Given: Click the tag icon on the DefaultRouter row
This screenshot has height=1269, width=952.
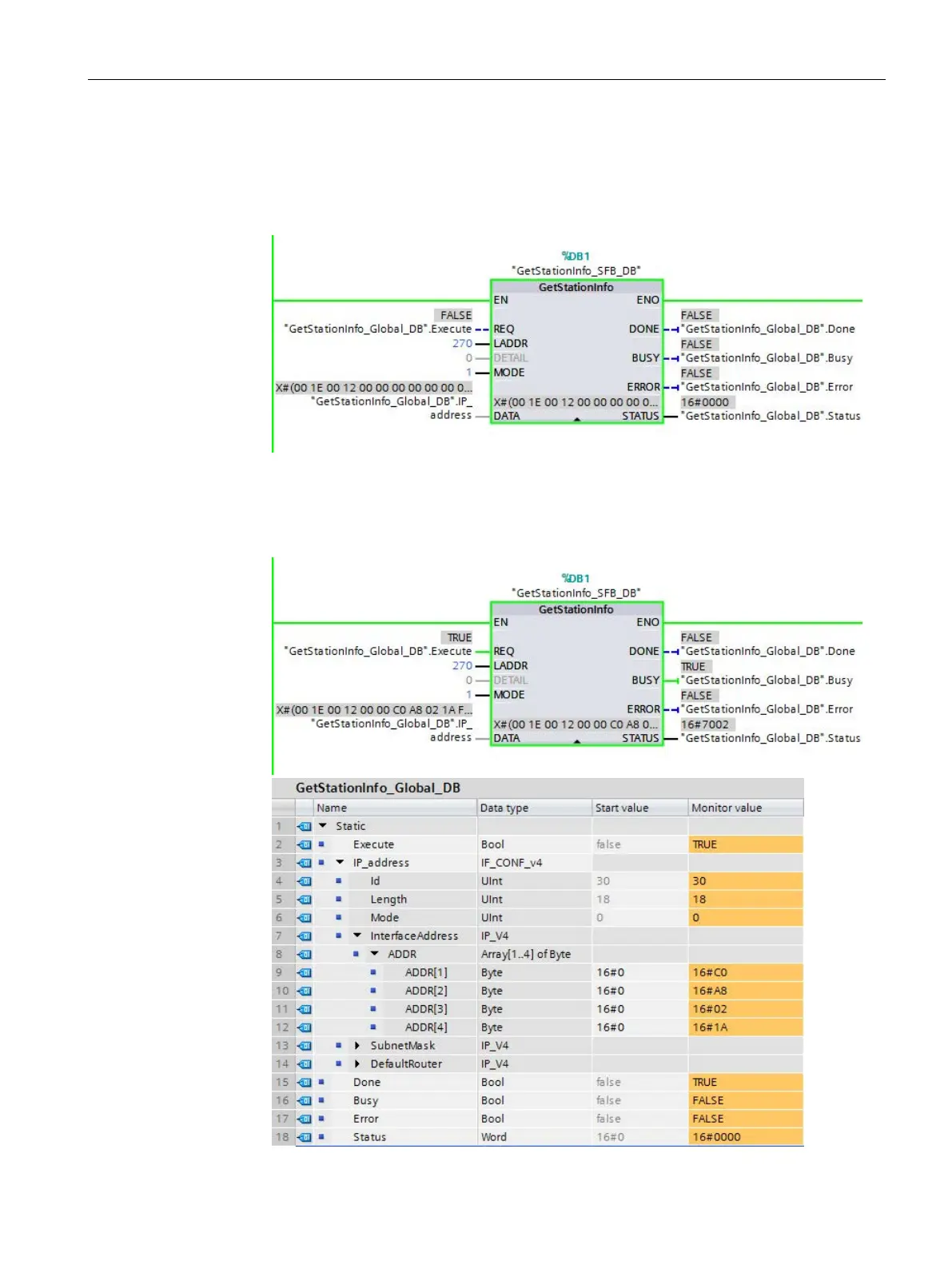Looking at the screenshot, I should click(x=305, y=1063).
